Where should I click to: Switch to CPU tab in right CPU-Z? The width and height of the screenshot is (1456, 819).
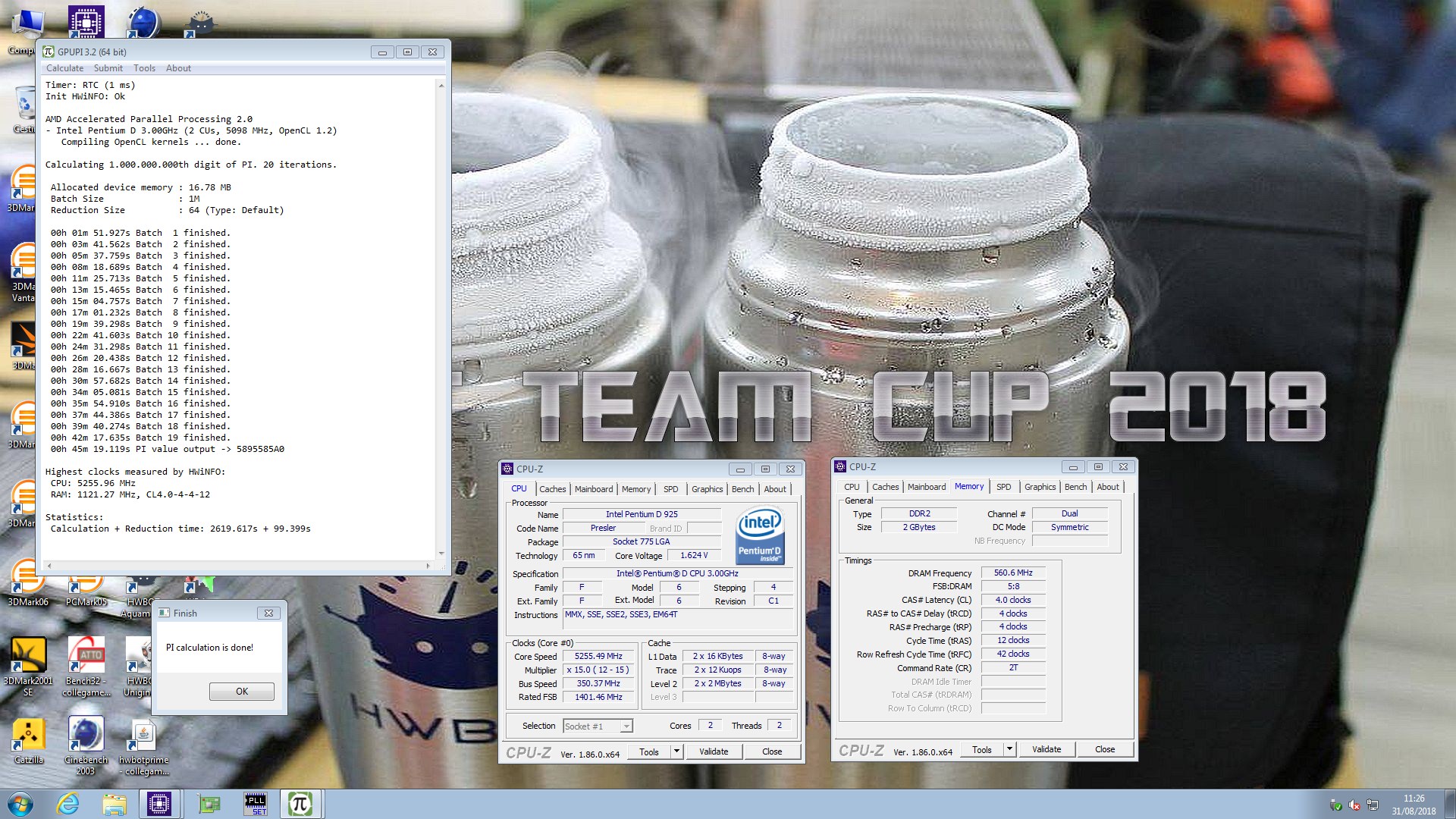tap(852, 487)
